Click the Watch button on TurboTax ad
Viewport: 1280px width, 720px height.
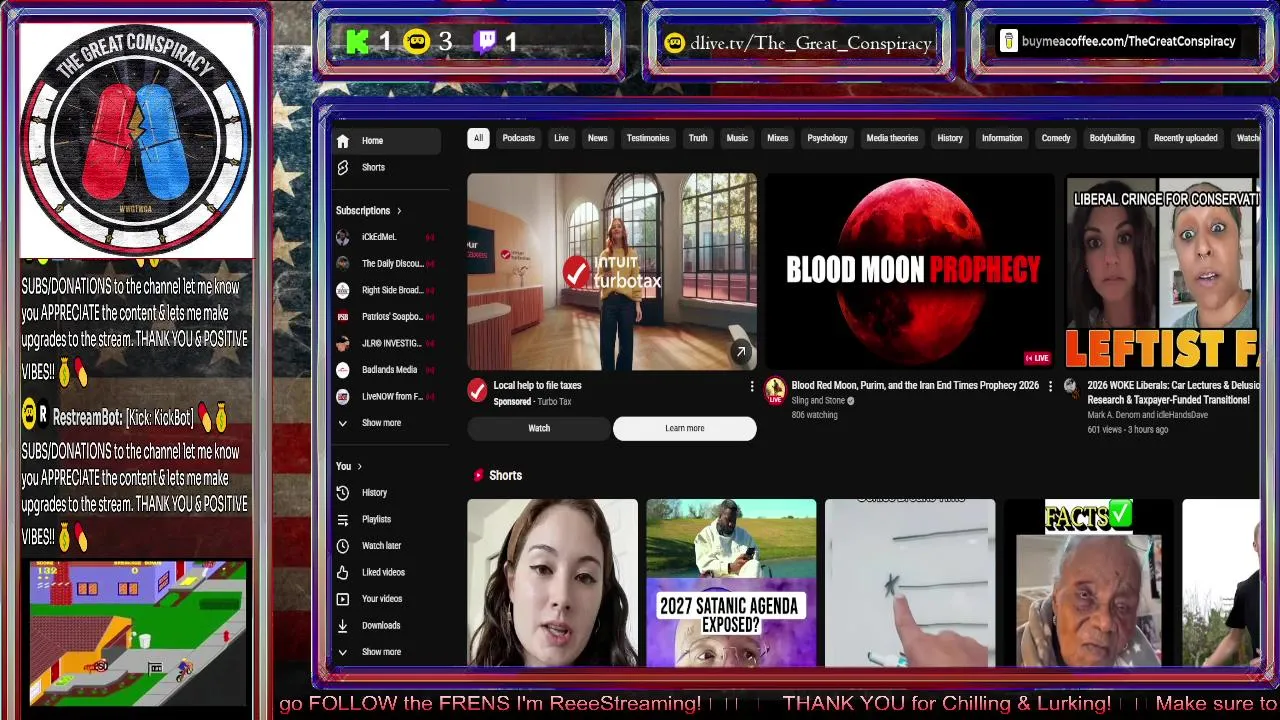coord(539,428)
